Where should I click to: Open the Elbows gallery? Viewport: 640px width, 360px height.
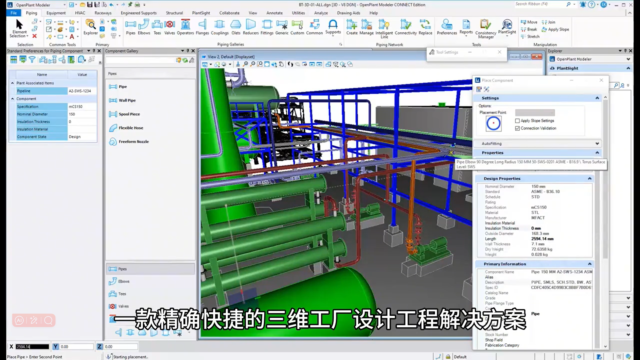(144, 27)
